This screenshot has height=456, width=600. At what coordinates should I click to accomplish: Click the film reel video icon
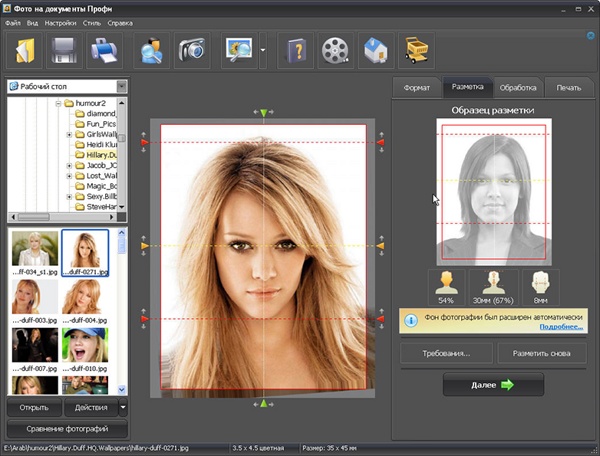[x=335, y=49]
